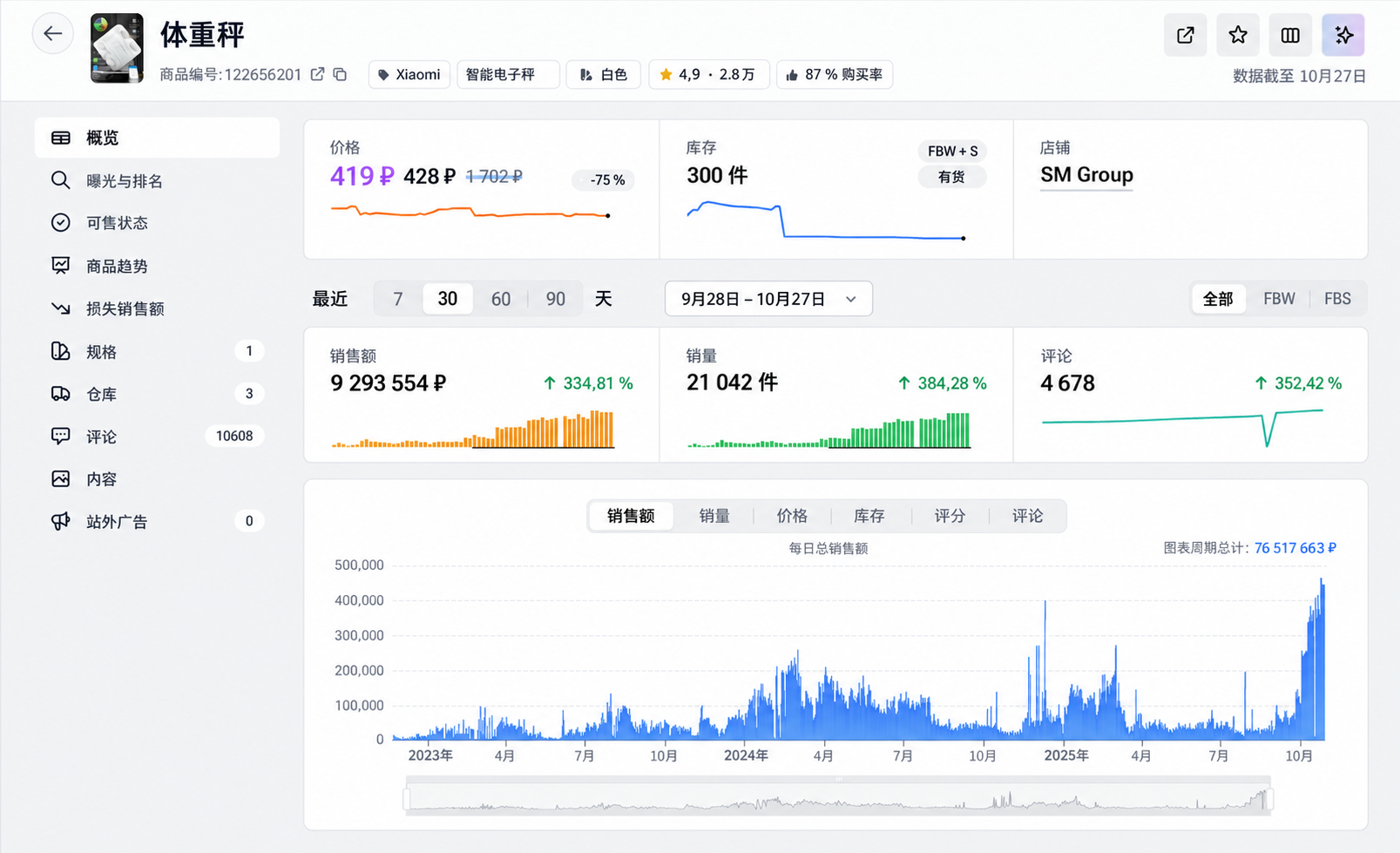
Task: Show the 销量 chart tab
Action: coord(714,516)
